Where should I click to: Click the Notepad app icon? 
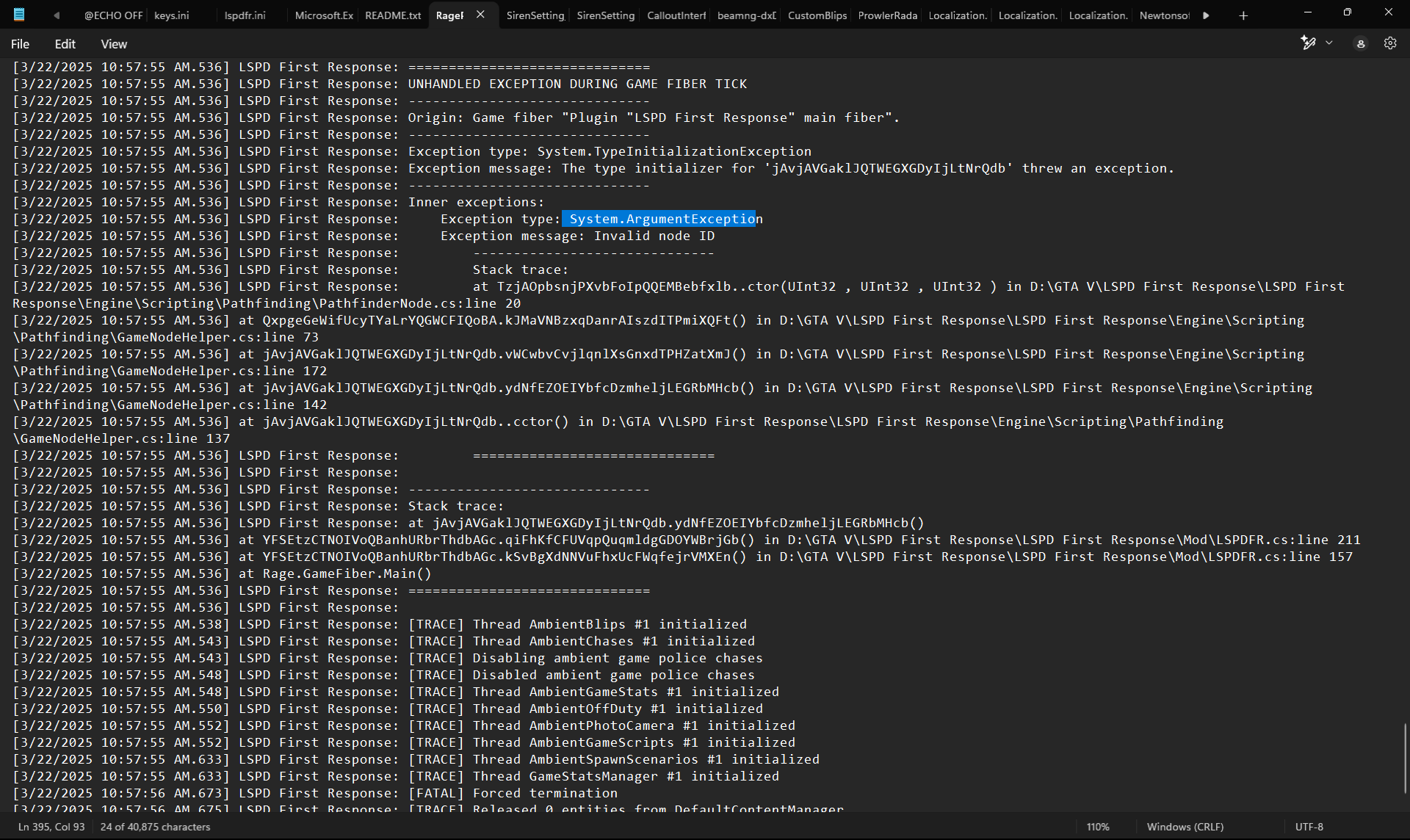(19, 15)
